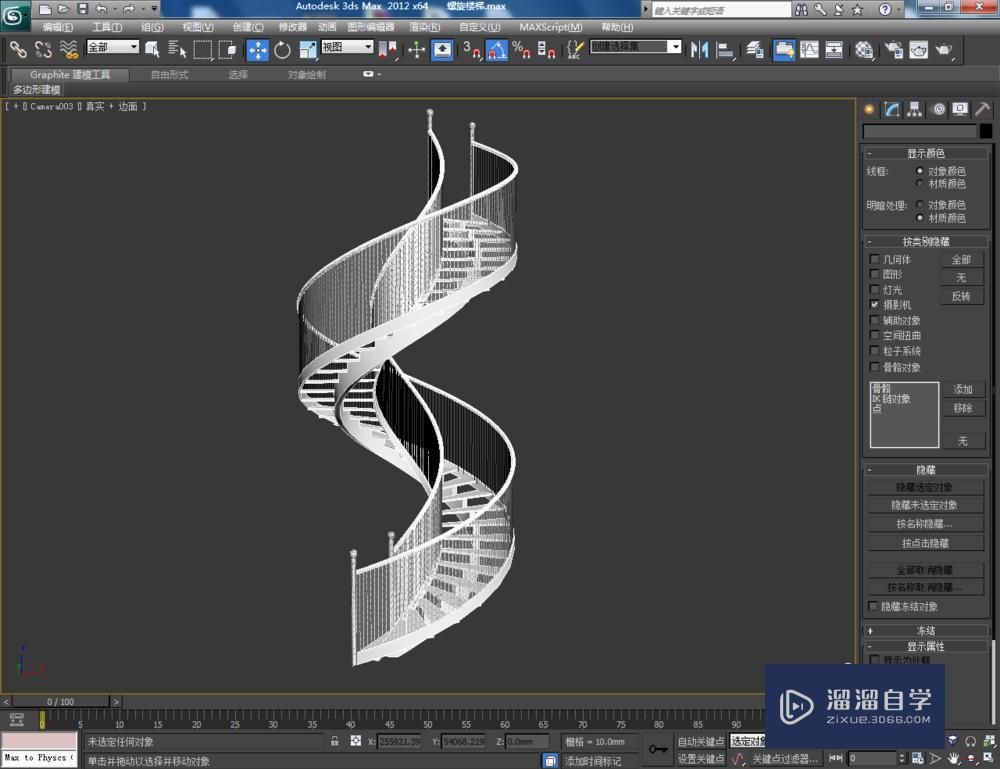Tick the 空间扭曲 checkbox

tap(874, 335)
